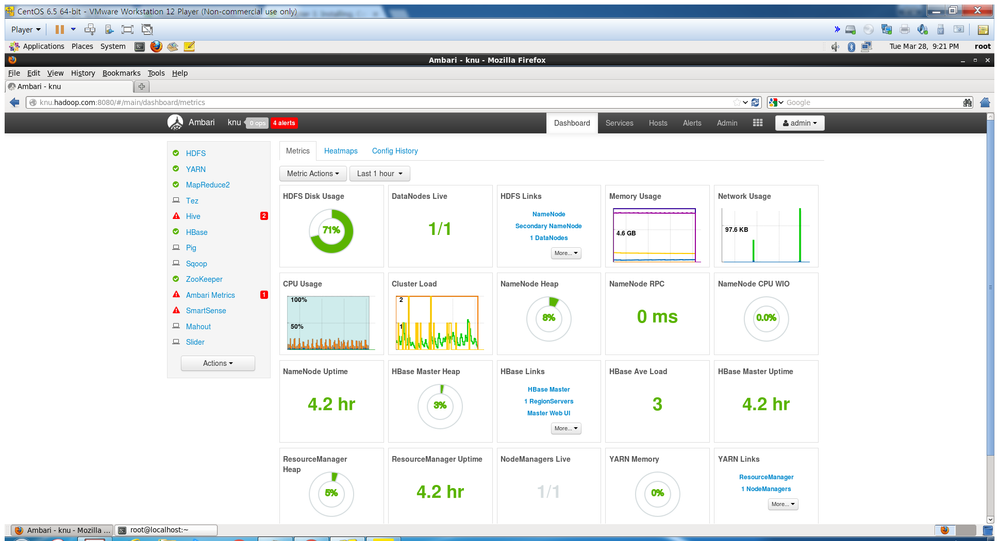This screenshot has width=999, height=541.
Task: Open a new Firefox tab
Action: pos(141,87)
